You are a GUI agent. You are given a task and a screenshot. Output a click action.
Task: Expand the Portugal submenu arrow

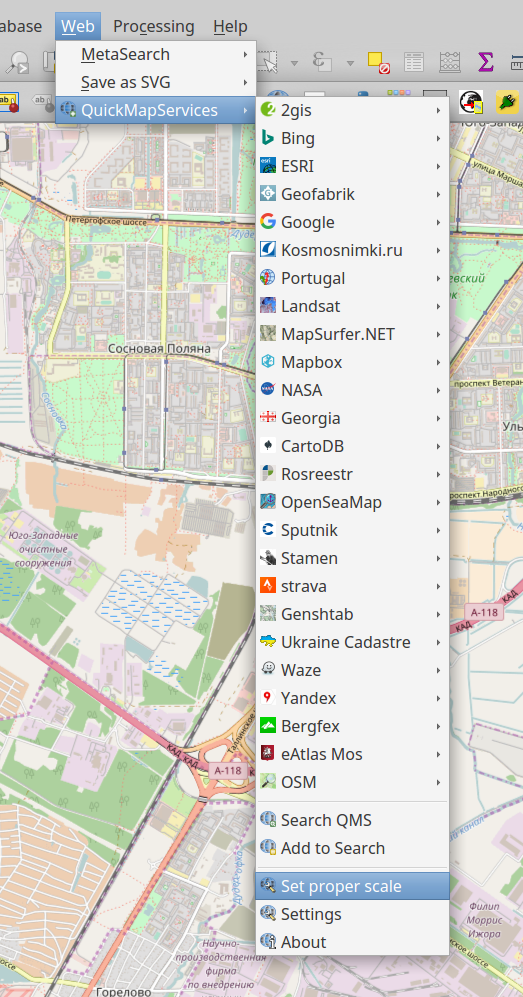click(x=438, y=278)
